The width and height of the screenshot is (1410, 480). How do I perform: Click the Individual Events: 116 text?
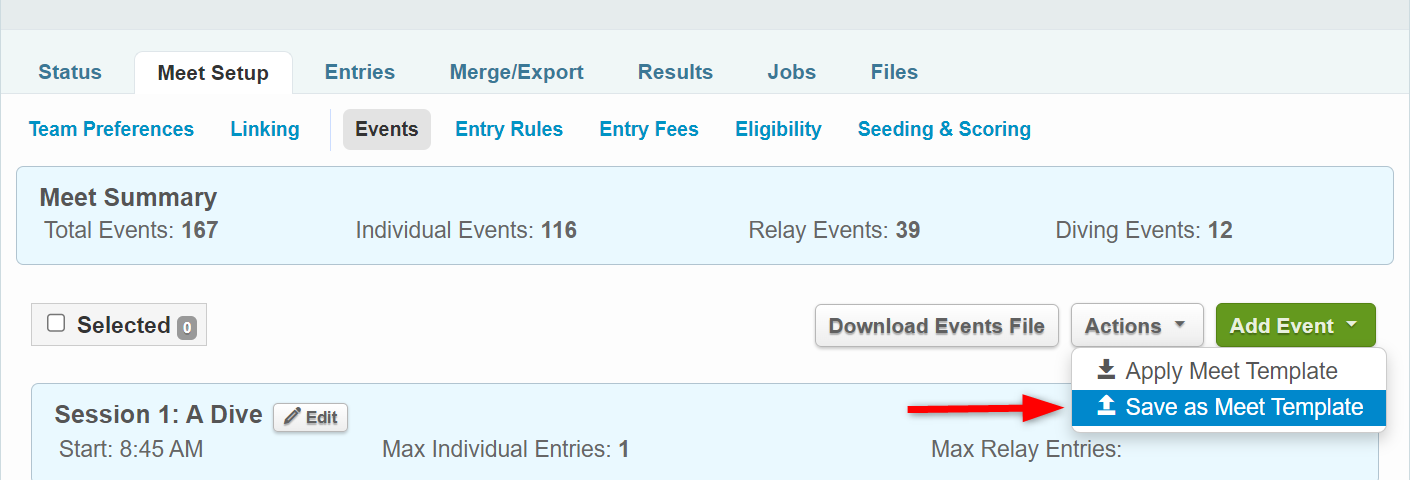[466, 231]
